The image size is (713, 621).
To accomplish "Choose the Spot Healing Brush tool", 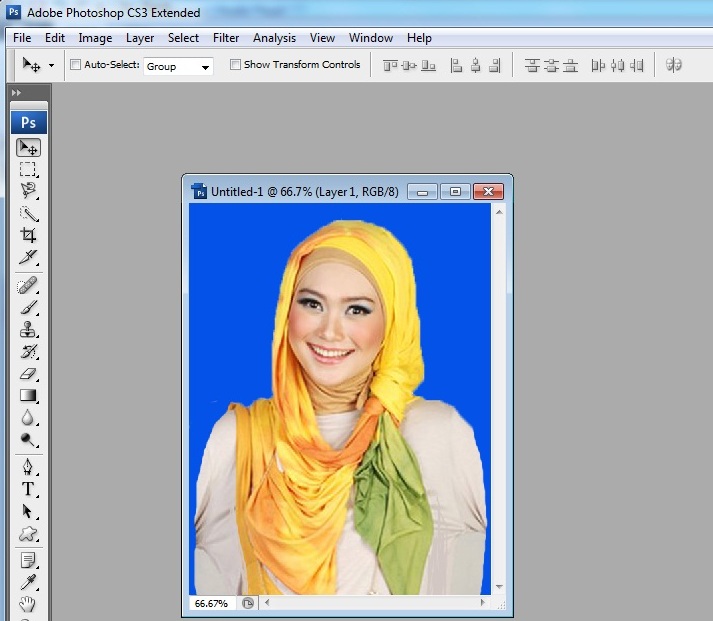I will coord(28,285).
